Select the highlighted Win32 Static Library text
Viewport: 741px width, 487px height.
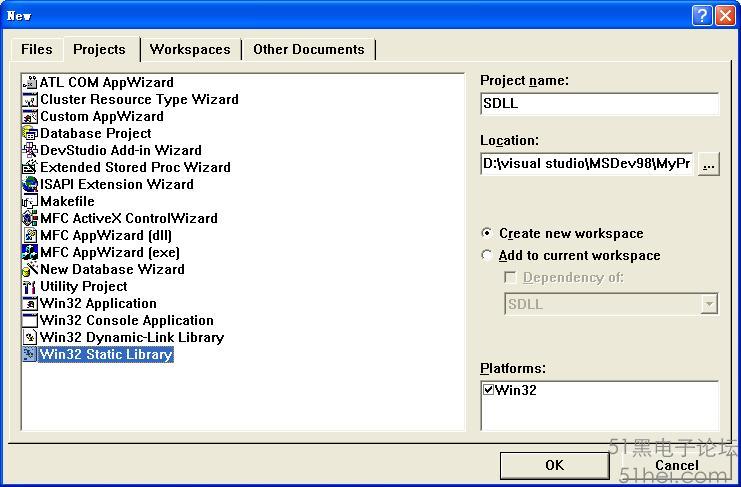(106, 354)
